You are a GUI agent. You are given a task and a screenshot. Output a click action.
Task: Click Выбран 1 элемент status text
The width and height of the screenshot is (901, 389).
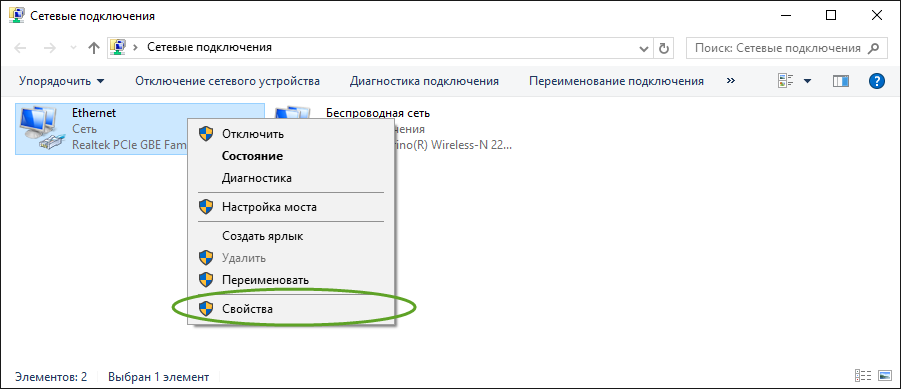click(159, 377)
